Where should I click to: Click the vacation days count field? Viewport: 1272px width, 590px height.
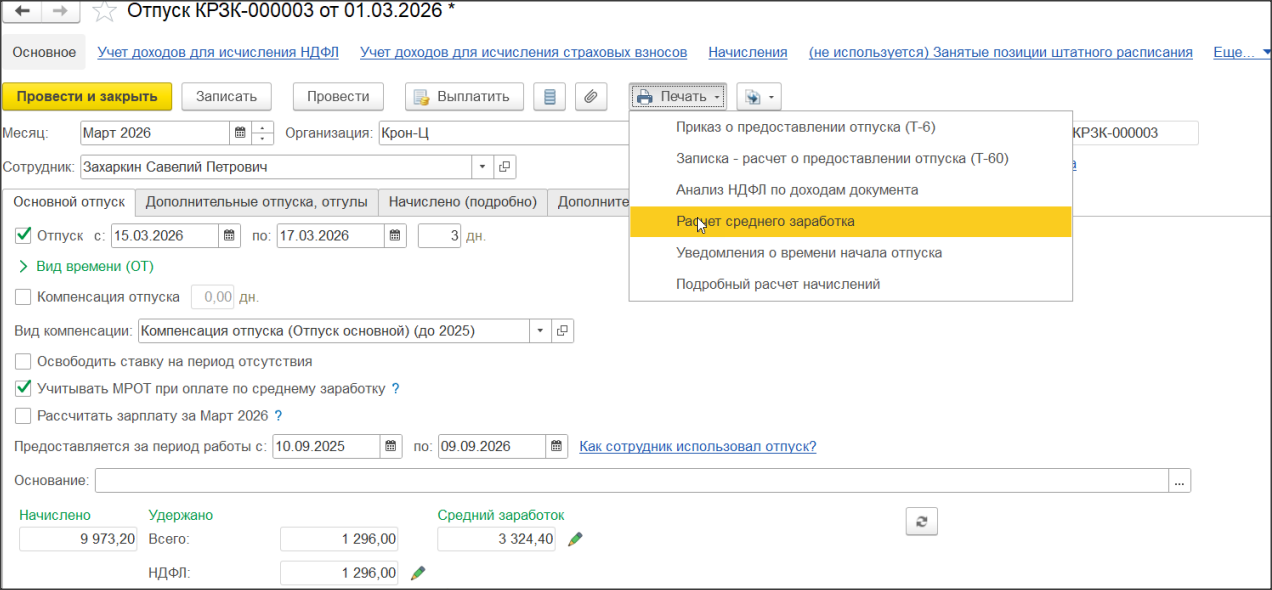pyautogui.click(x=439, y=236)
